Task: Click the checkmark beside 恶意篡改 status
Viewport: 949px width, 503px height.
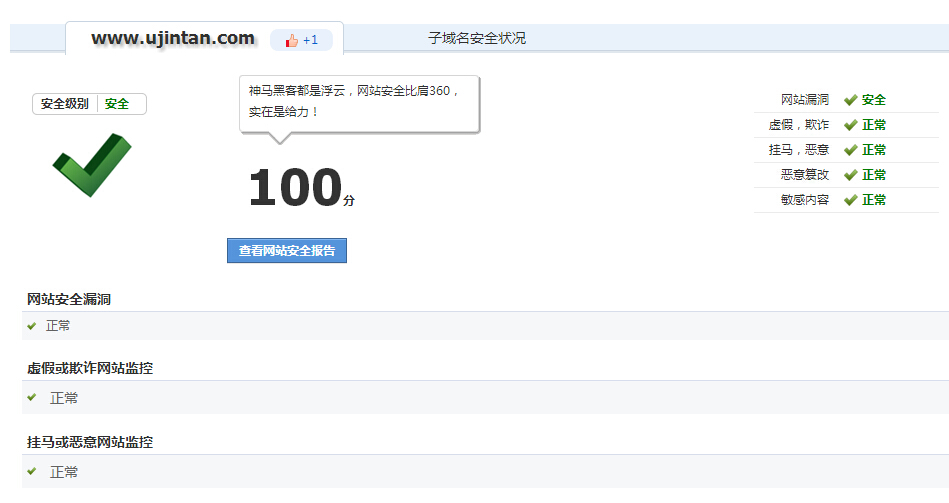Action: point(850,175)
